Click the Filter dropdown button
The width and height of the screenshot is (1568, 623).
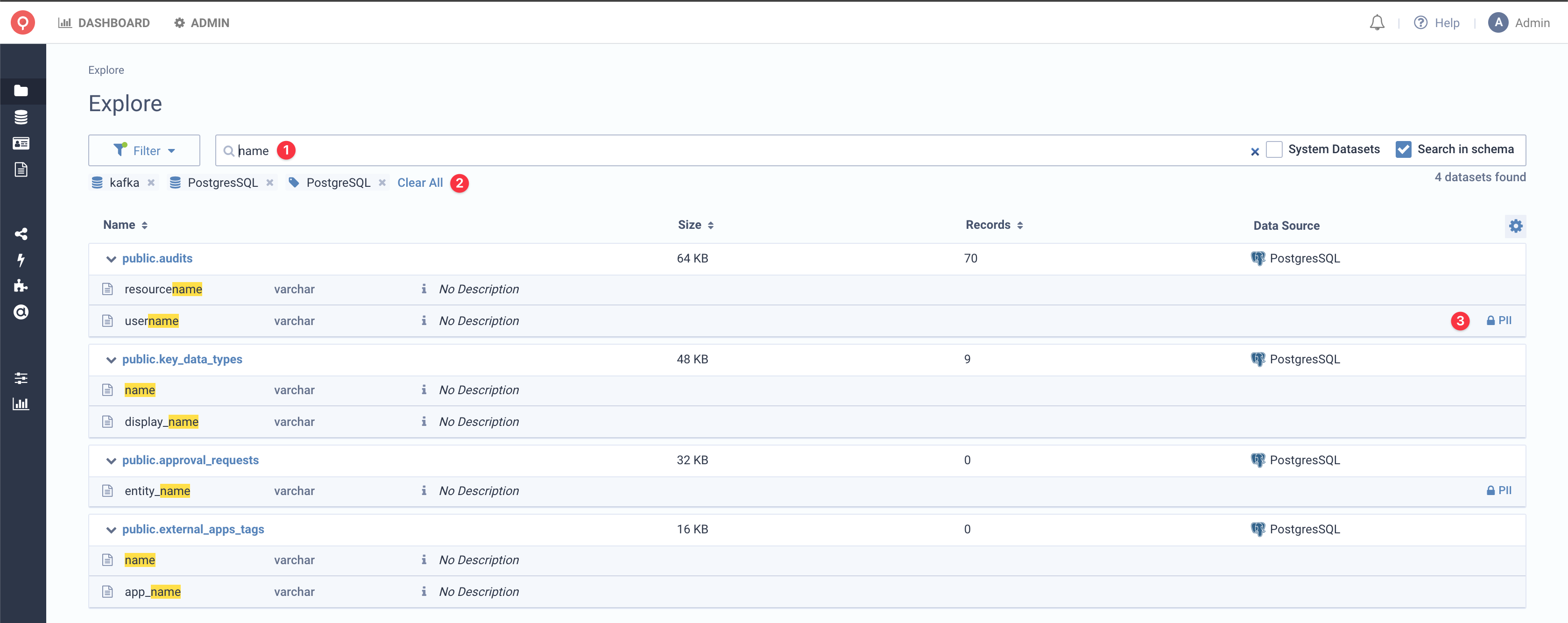point(144,150)
